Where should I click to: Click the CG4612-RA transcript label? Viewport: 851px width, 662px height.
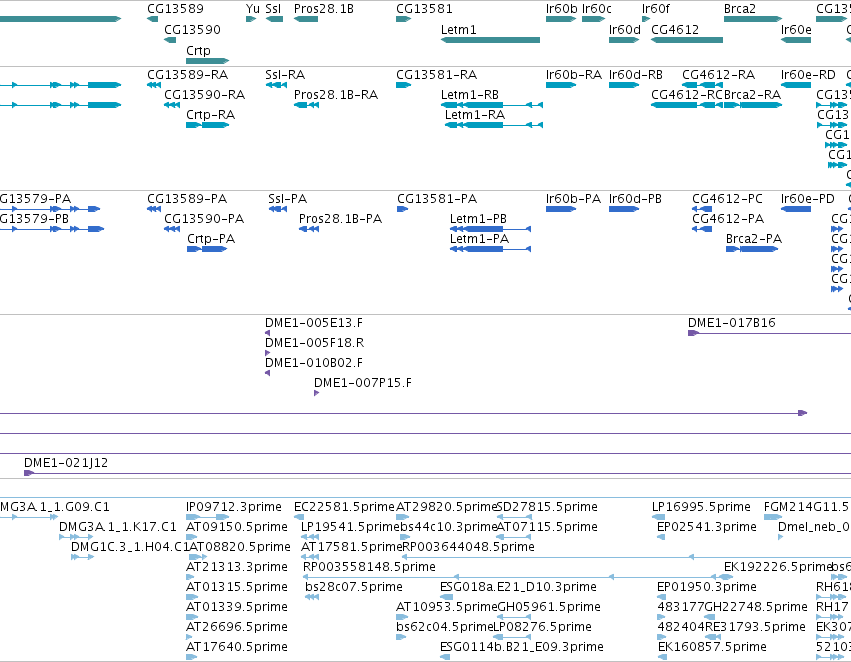coord(718,75)
